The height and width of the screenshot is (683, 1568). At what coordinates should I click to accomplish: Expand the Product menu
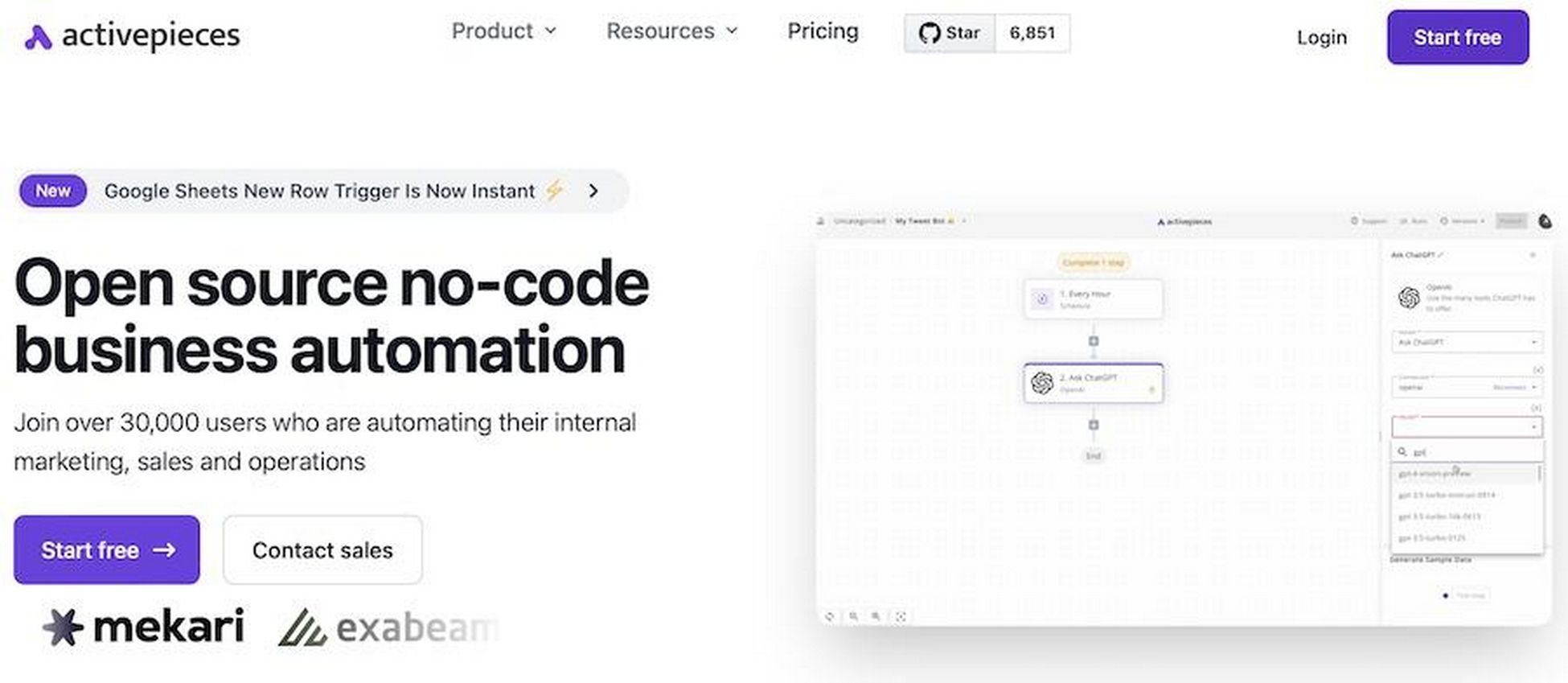pos(504,31)
